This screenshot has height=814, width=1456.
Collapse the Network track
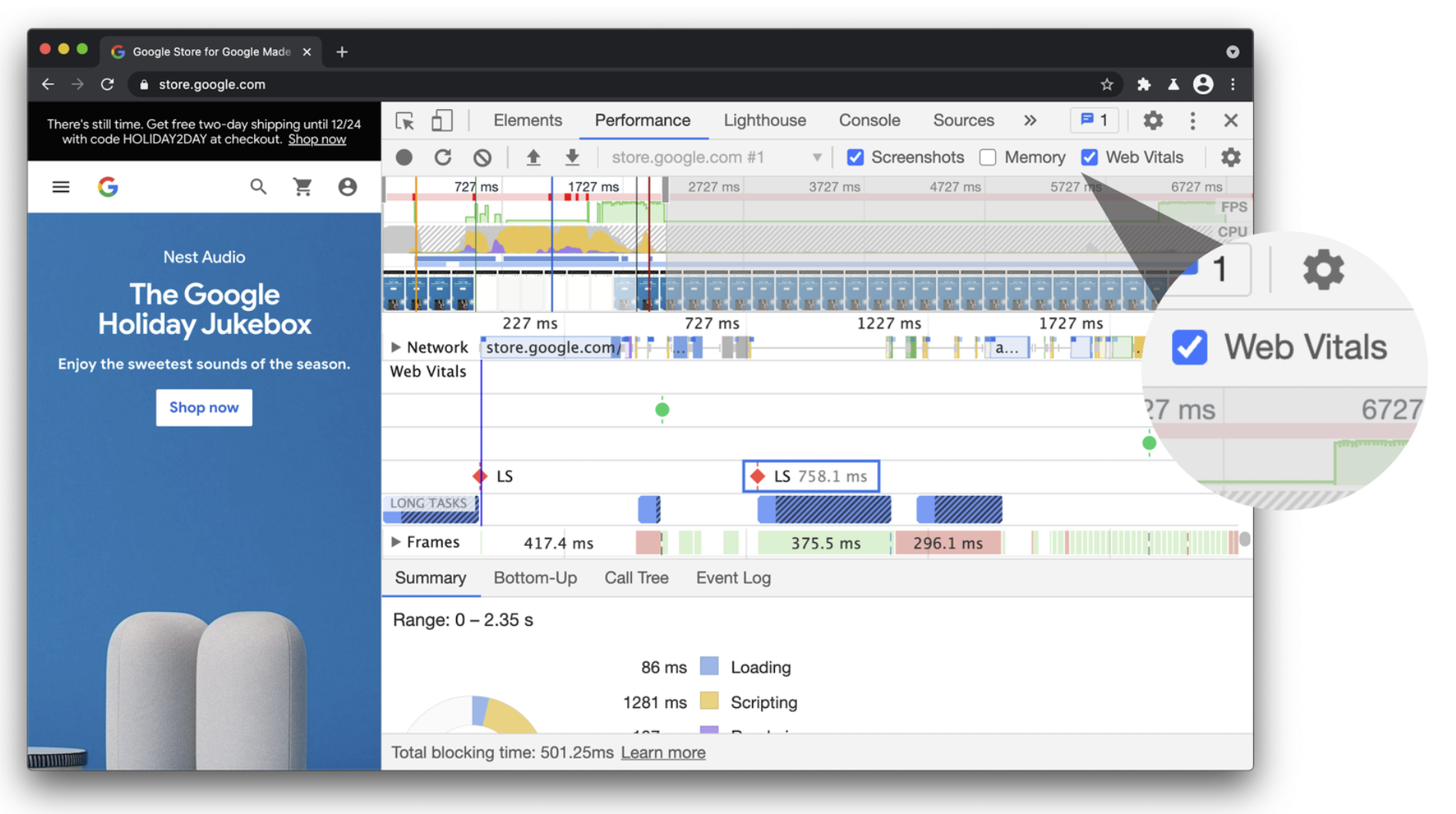396,347
